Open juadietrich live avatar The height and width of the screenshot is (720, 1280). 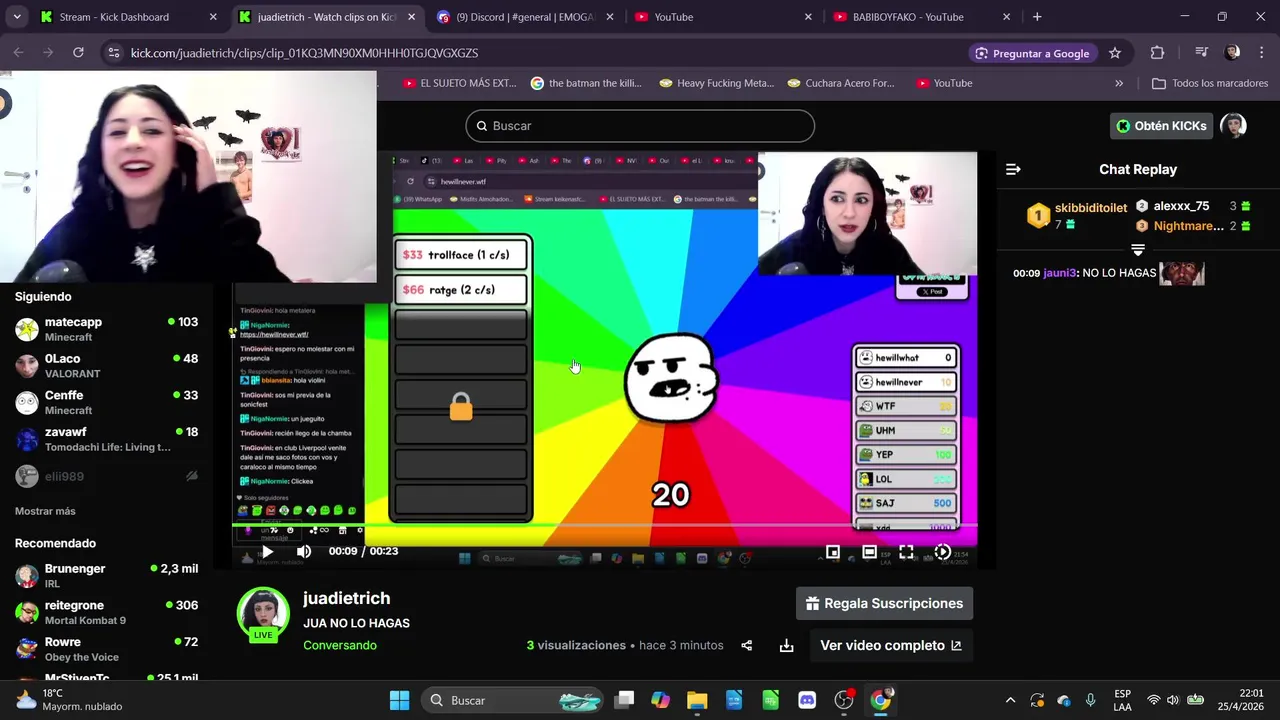coord(263,614)
